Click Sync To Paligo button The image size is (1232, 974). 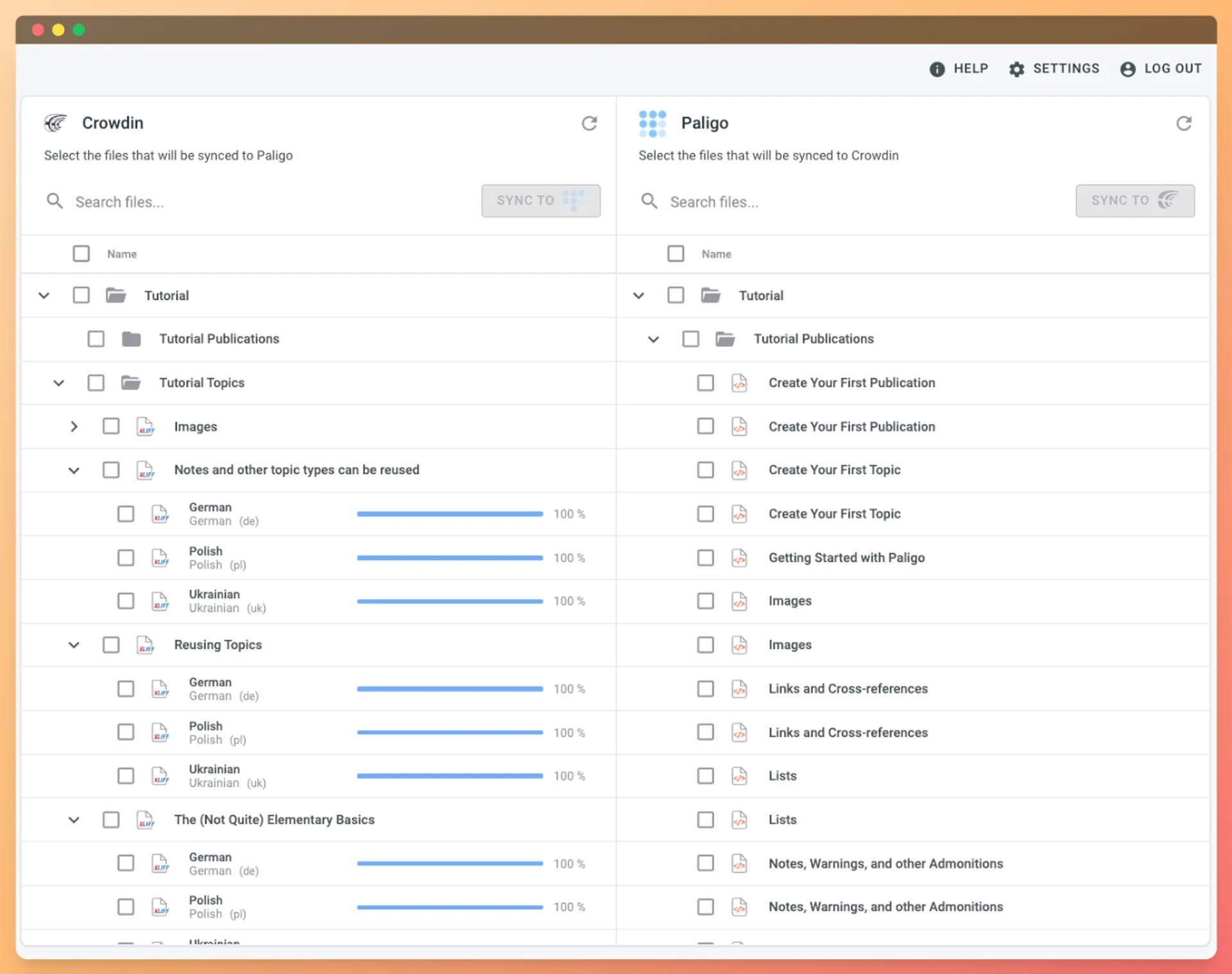click(x=541, y=201)
